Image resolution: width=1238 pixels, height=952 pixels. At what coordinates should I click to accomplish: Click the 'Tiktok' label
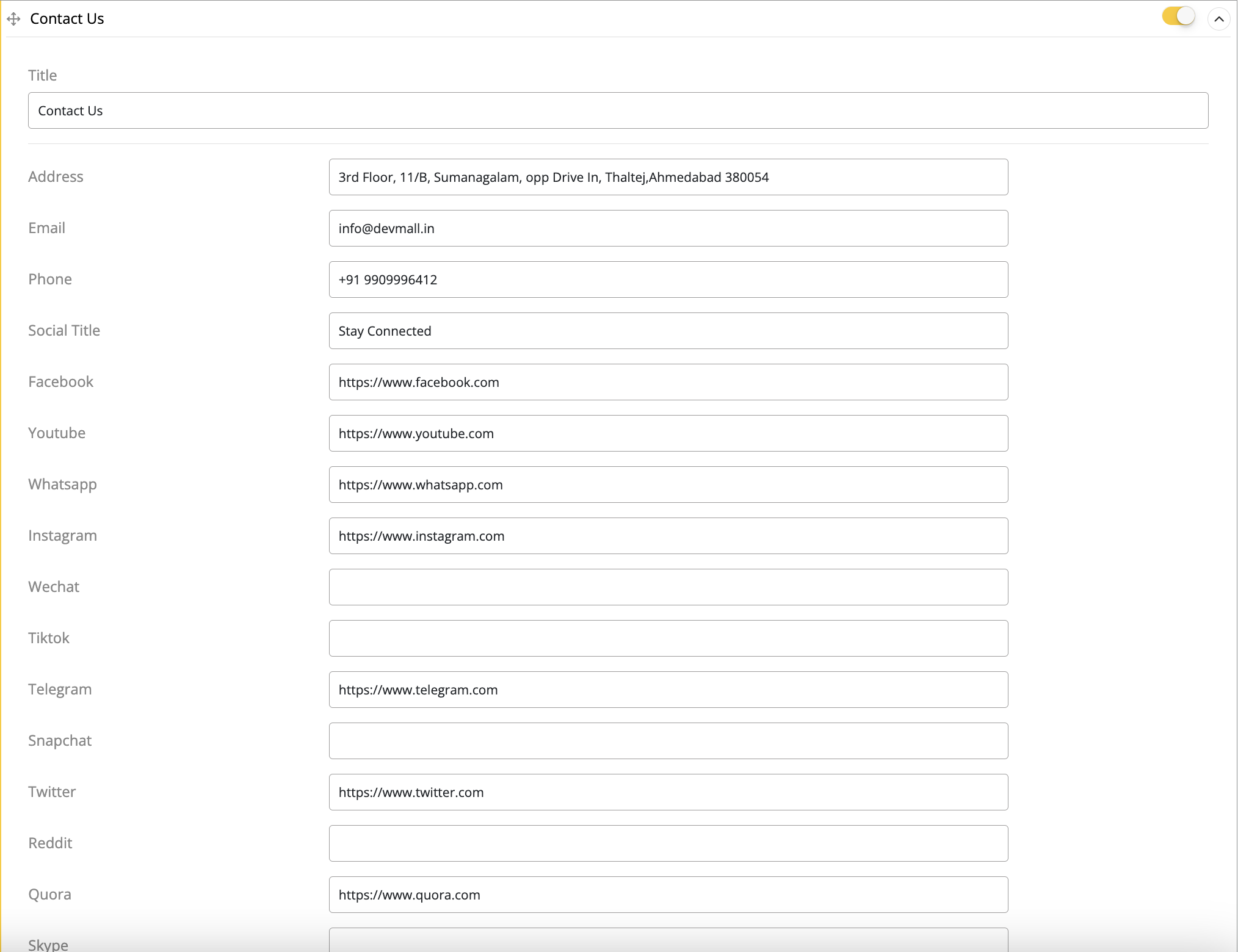(49, 638)
